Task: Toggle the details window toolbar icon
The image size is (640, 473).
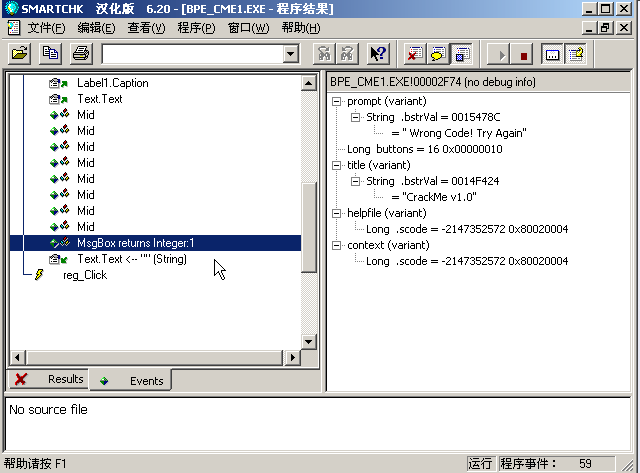Action: click(552, 54)
